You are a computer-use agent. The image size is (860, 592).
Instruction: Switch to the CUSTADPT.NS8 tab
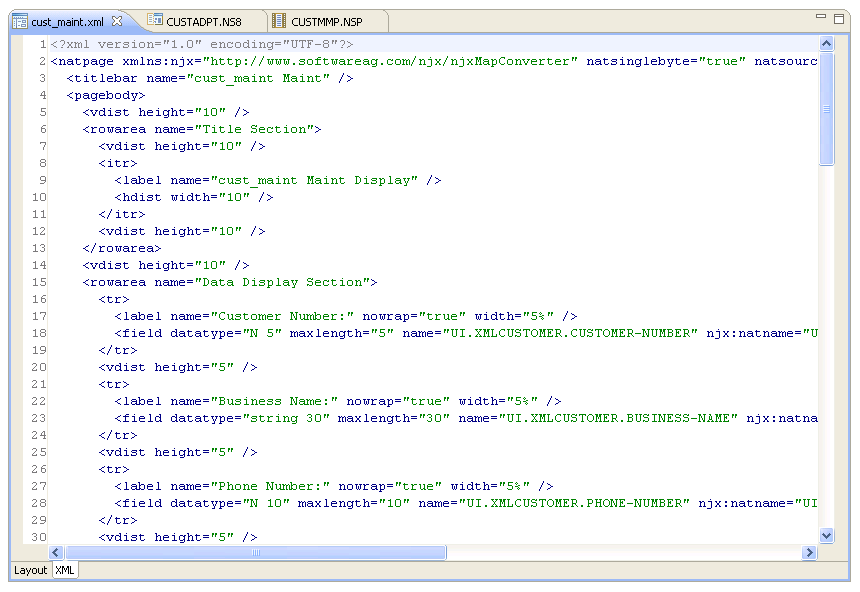(x=203, y=21)
